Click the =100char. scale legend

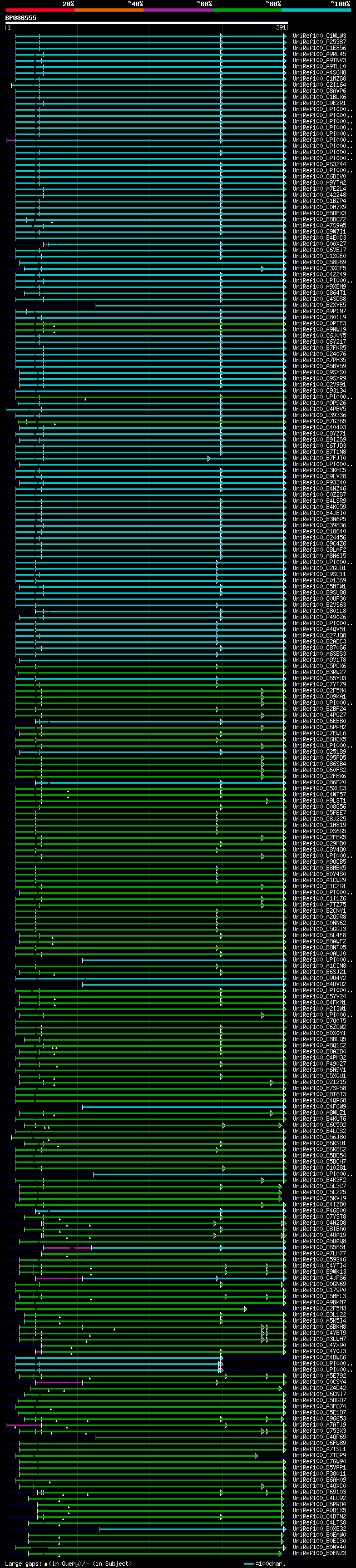tap(264, 1563)
